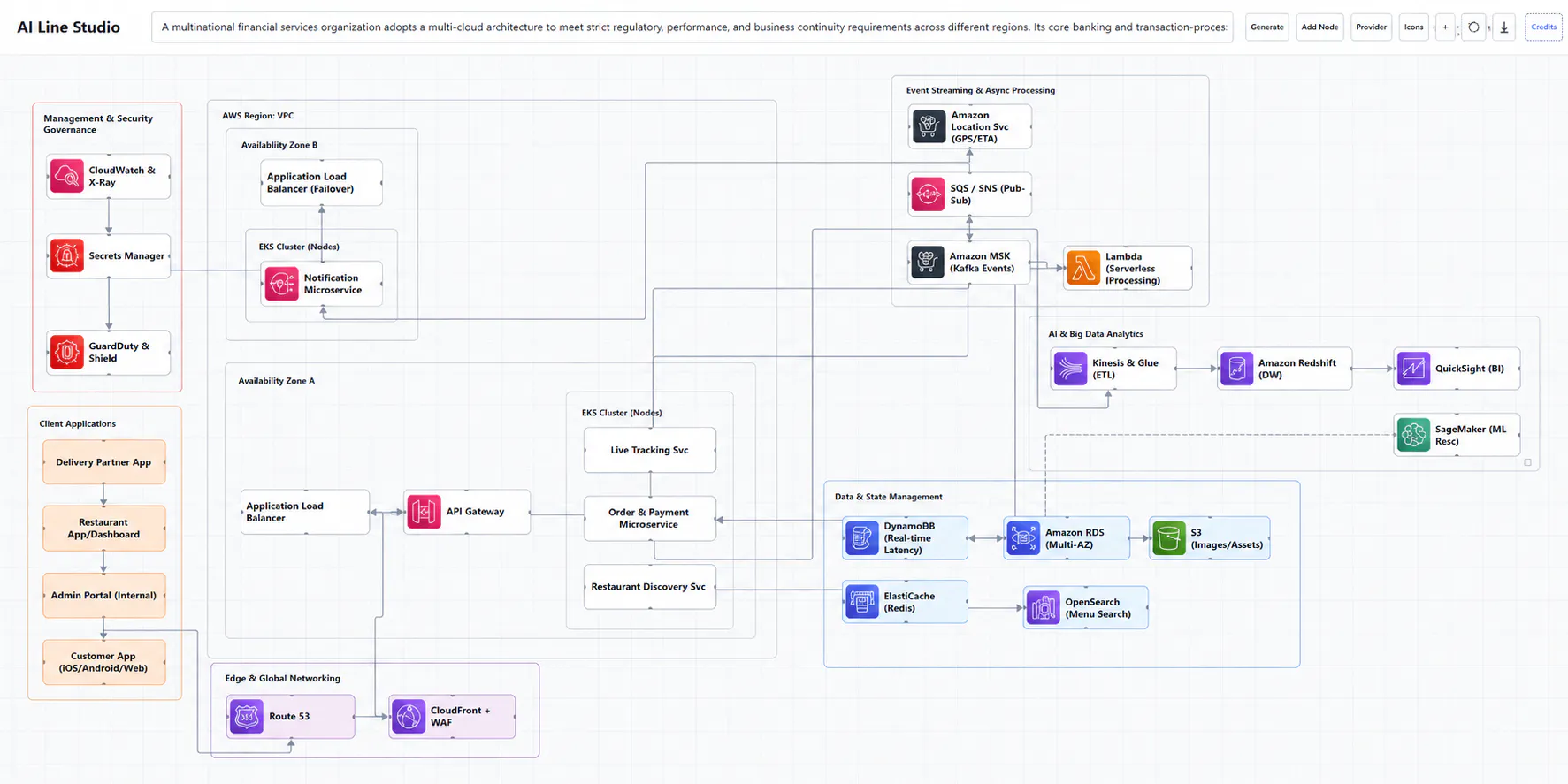
Task: Select the Order & Payment Microservice node
Action: 650,518
